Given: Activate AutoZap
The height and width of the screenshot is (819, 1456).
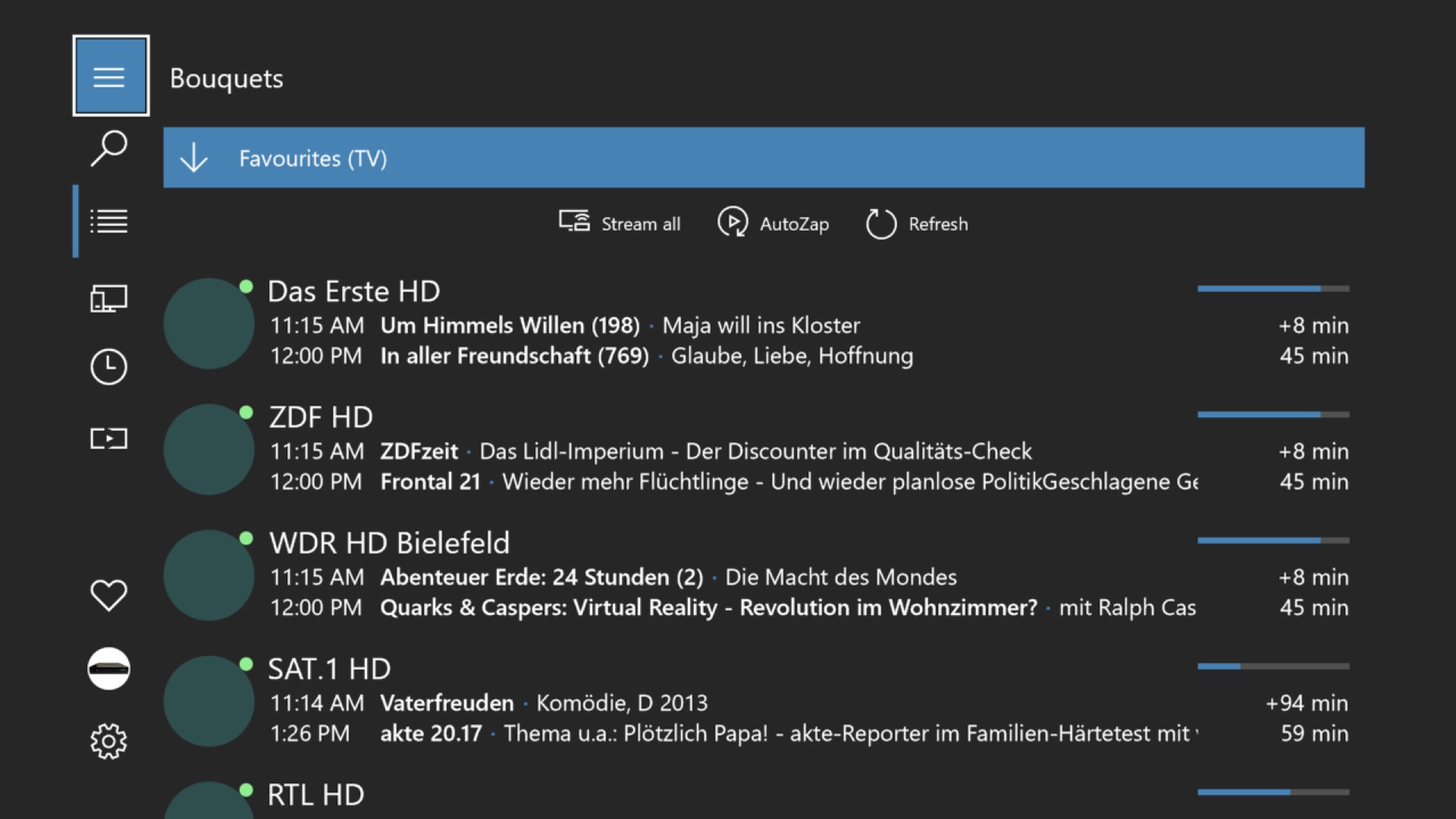Looking at the screenshot, I should [x=773, y=224].
